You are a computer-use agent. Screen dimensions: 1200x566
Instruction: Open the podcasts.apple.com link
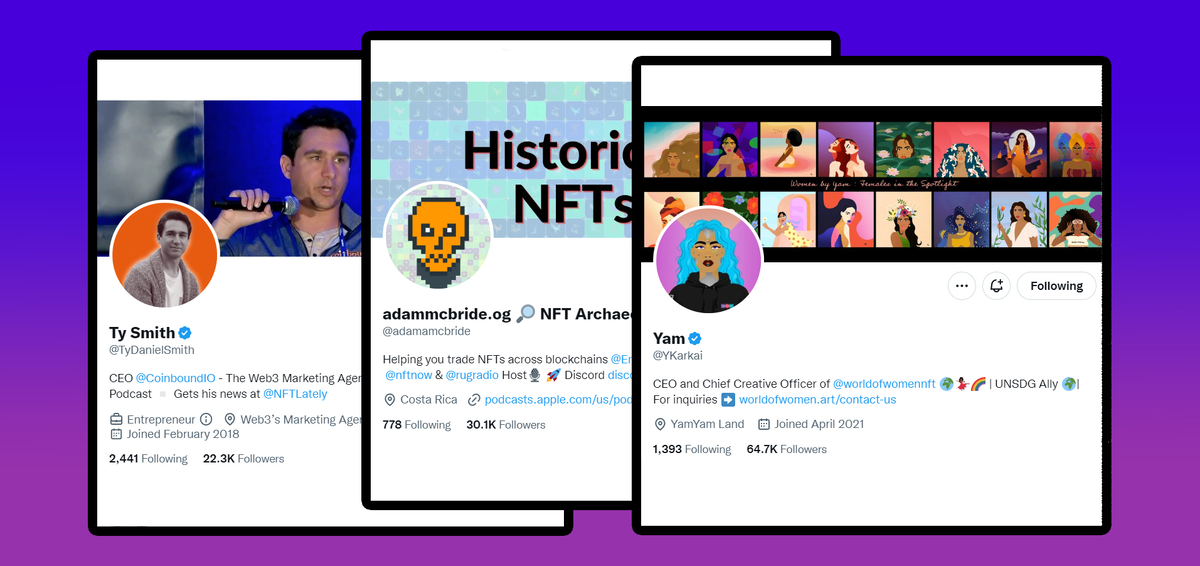(558, 399)
